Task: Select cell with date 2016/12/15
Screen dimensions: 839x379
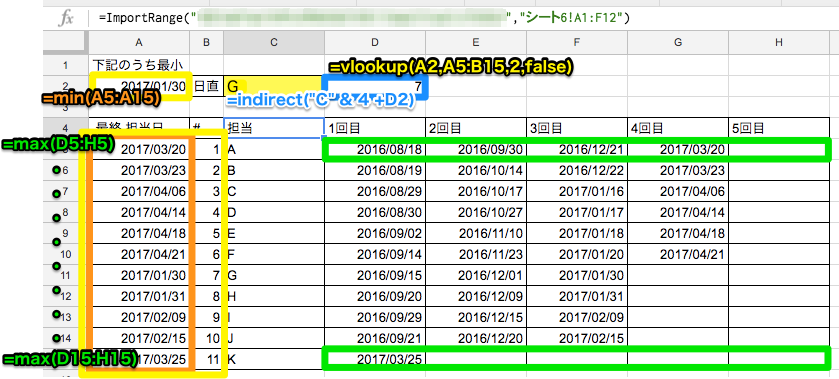Action: pyautogui.click(x=476, y=317)
